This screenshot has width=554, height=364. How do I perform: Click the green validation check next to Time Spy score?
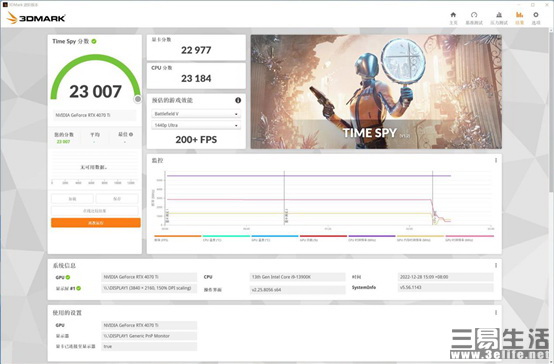(x=94, y=41)
